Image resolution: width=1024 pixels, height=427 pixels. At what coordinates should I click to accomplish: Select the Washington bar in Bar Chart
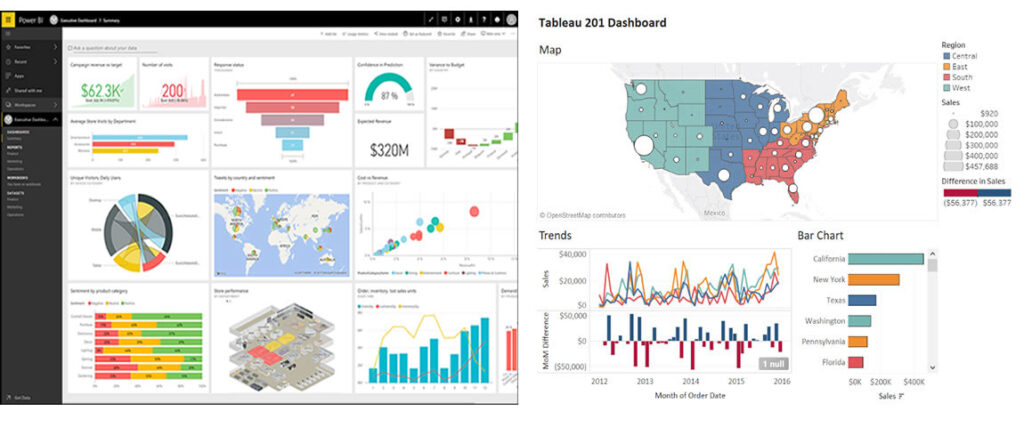tap(860, 321)
